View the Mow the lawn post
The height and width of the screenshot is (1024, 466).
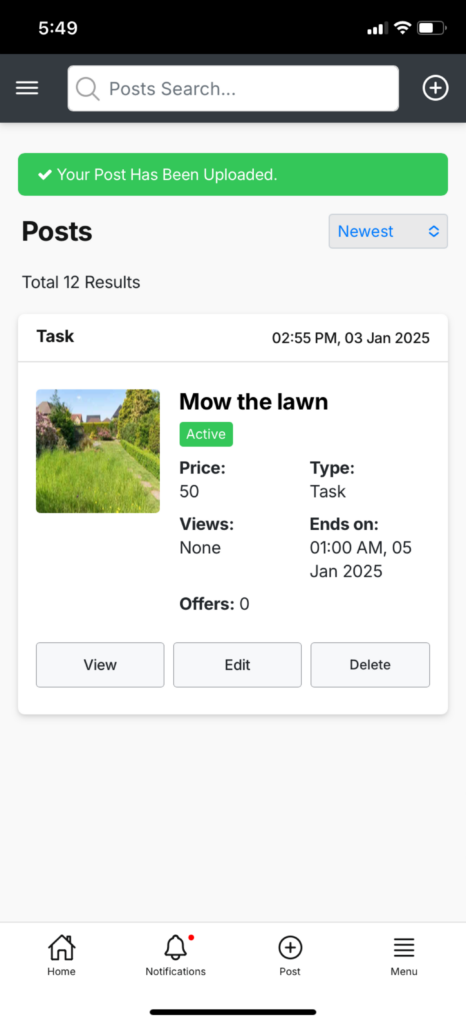click(x=100, y=665)
